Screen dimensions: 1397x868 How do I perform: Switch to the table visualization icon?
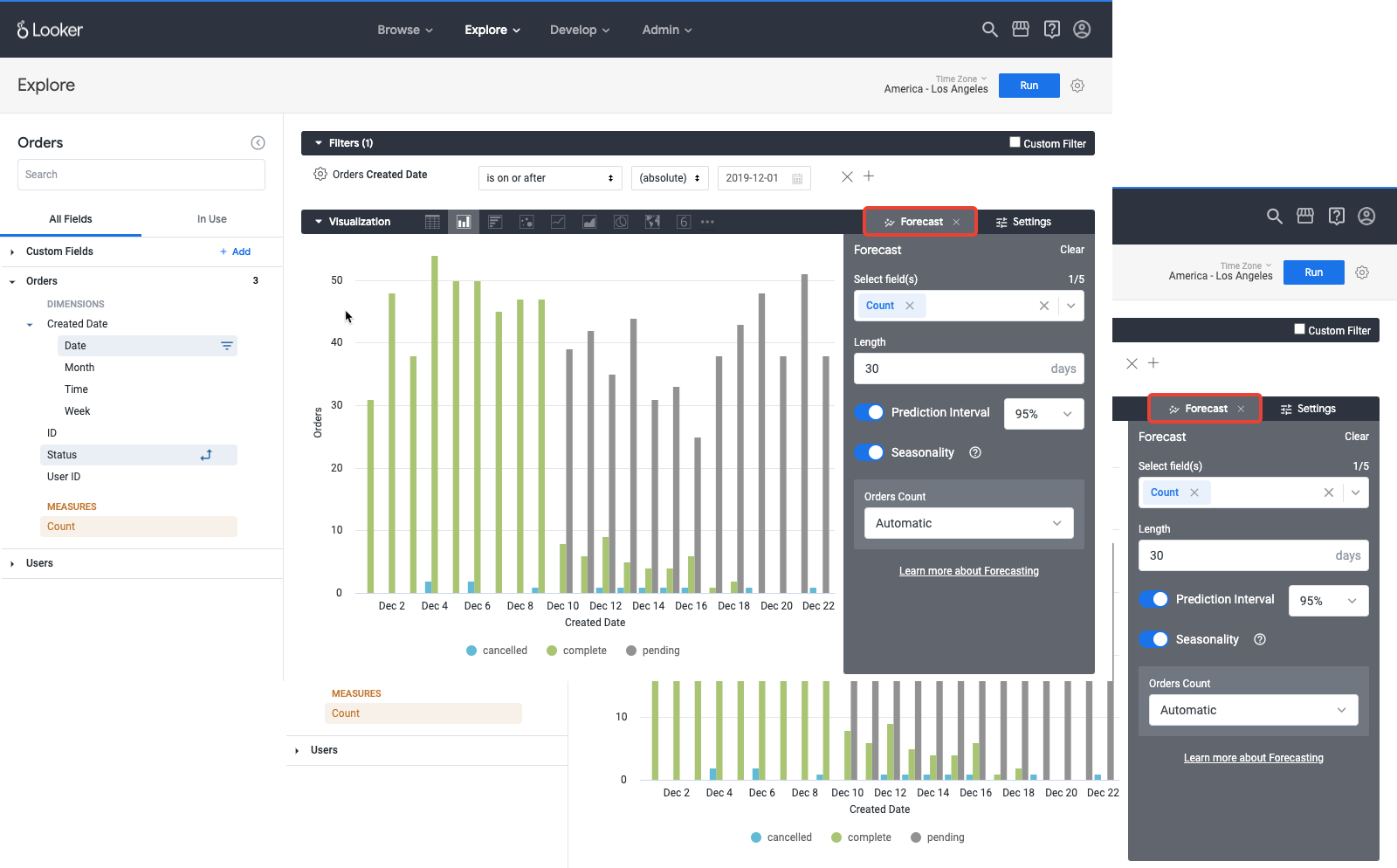(x=432, y=222)
